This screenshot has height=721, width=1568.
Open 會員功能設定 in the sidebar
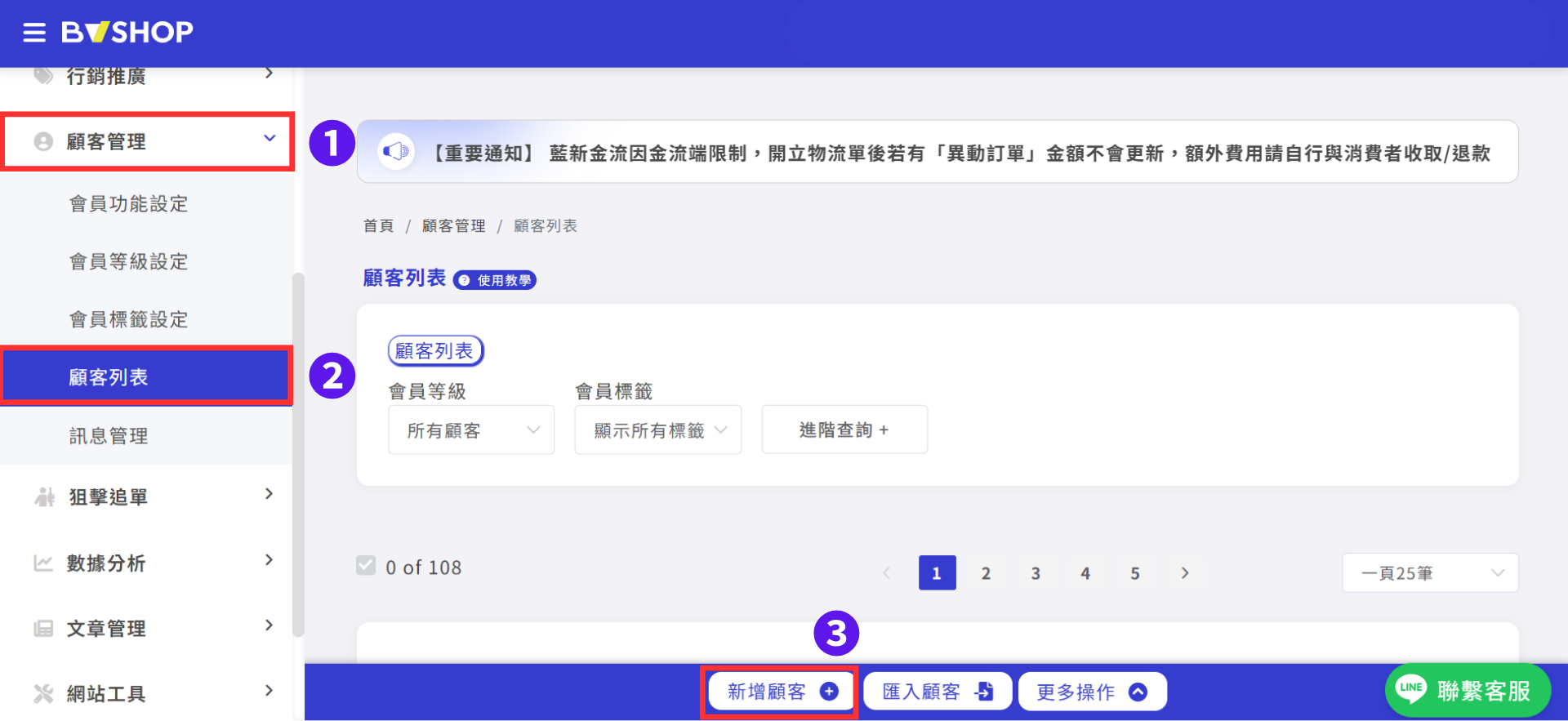[129, 203]
